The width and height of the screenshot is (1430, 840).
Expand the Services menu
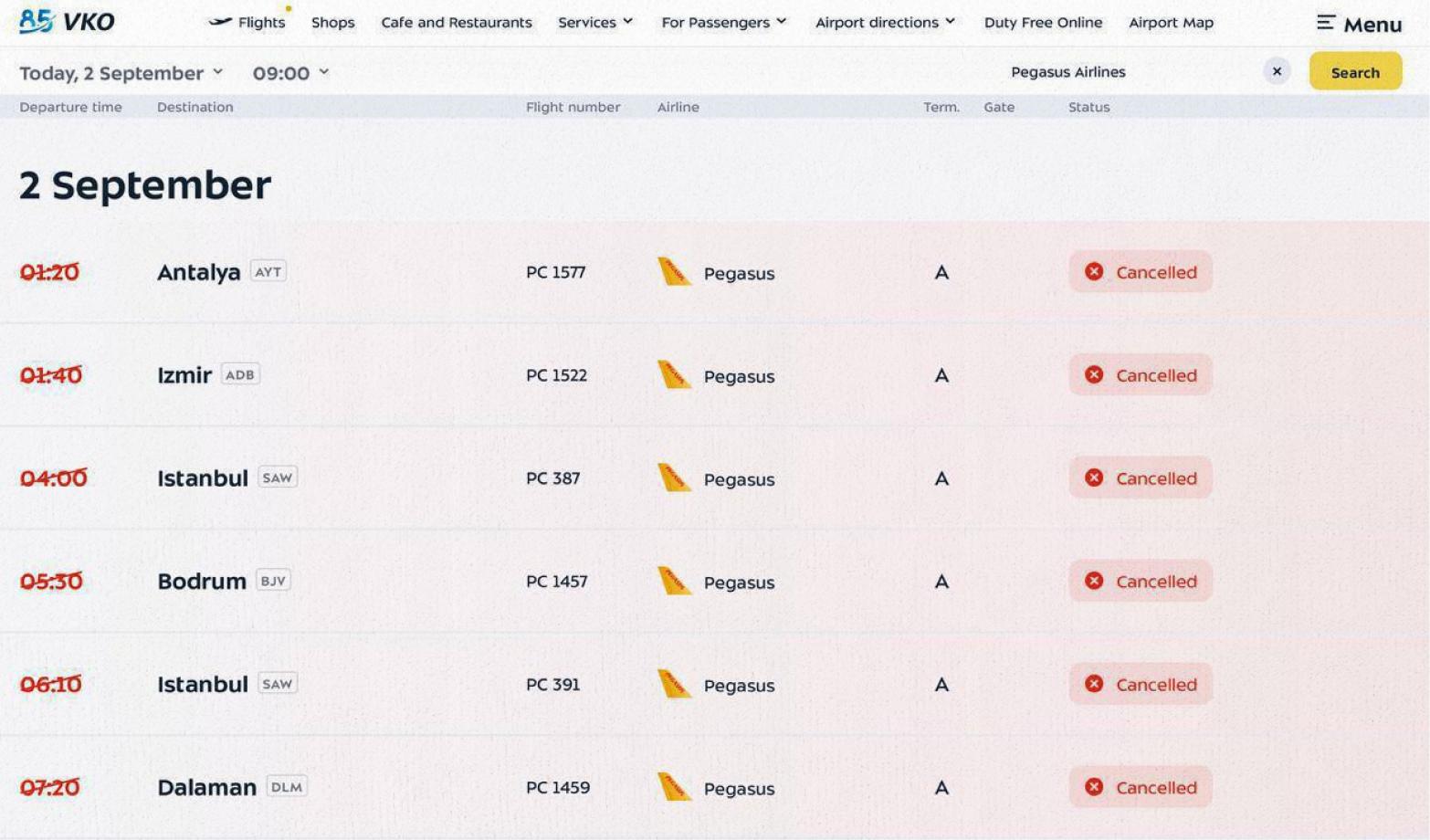pyautogui.click(x=595, y=23)
